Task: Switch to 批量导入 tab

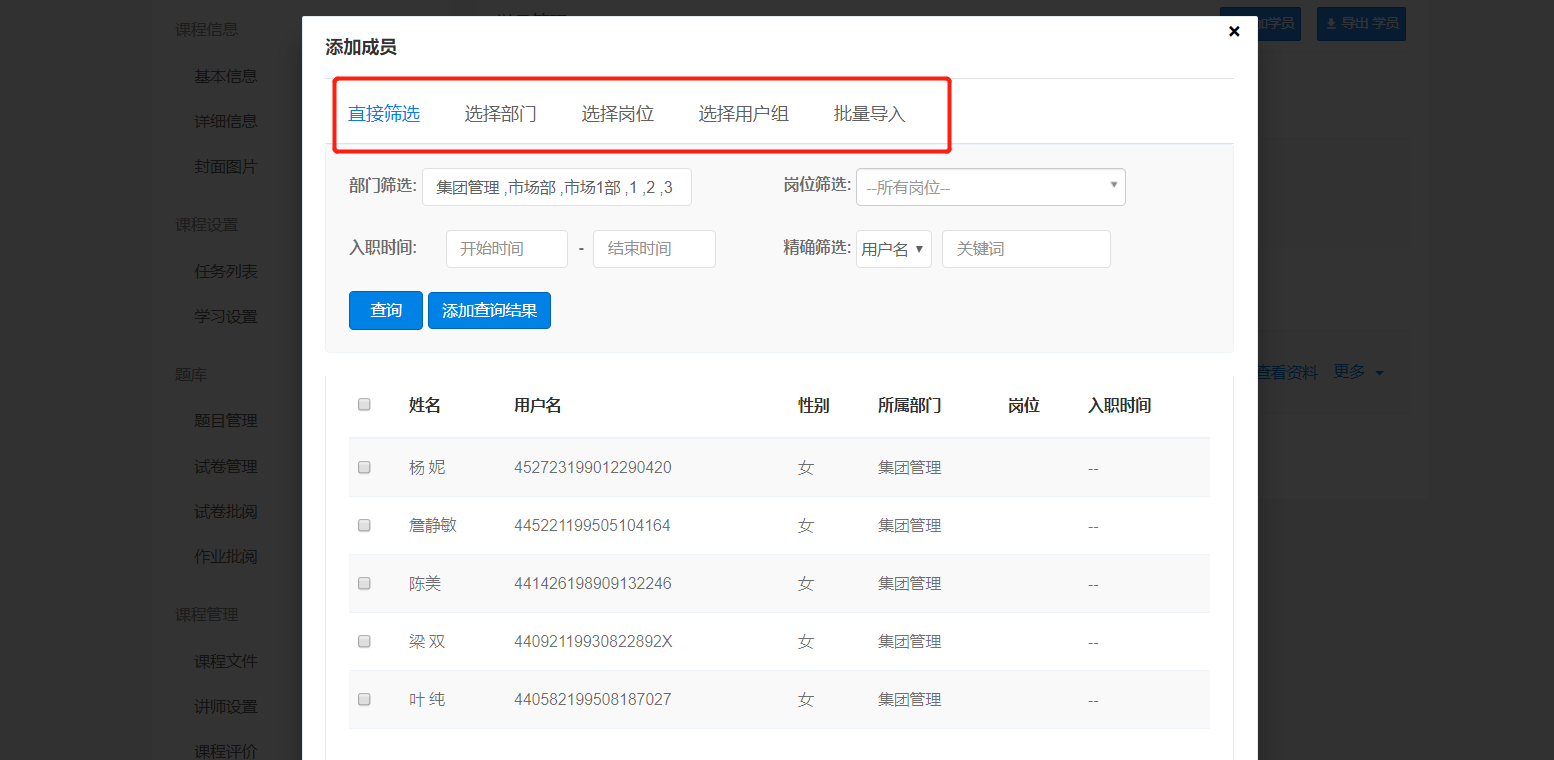Action: click(x=870, y=114)
